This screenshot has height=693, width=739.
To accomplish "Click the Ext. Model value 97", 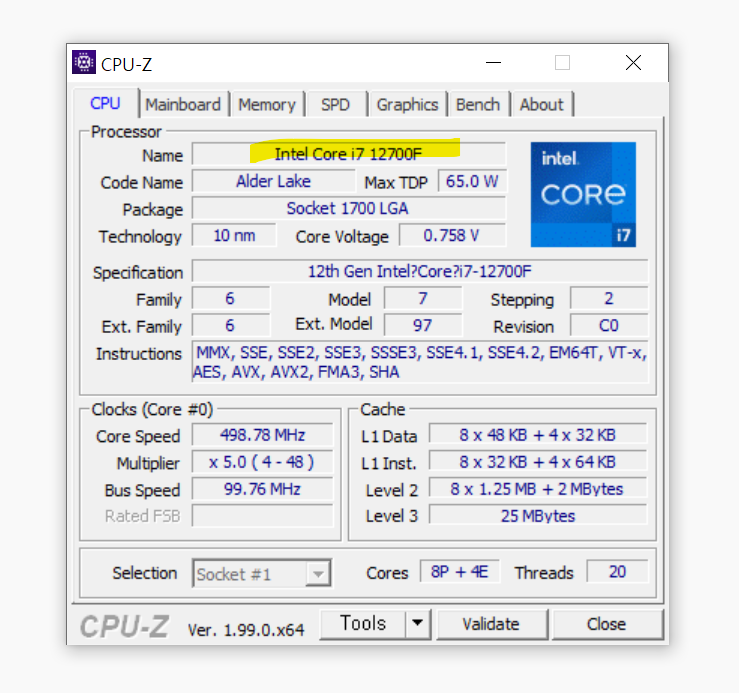I will pos(423,325).
